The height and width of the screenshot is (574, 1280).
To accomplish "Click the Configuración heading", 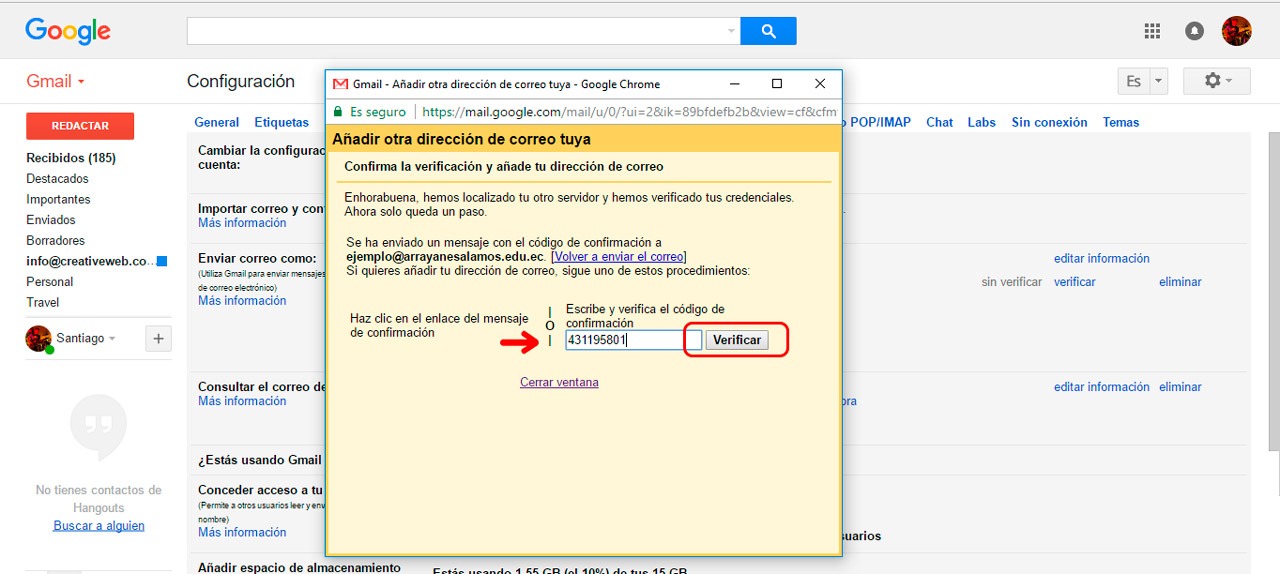I will click(x=241, y=81).
